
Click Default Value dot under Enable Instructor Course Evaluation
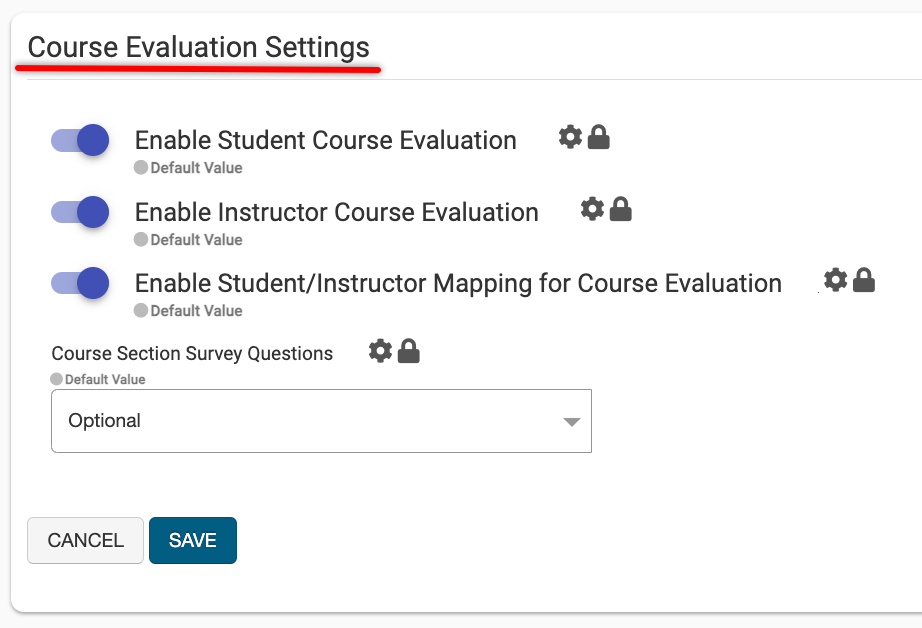(141, 240)
